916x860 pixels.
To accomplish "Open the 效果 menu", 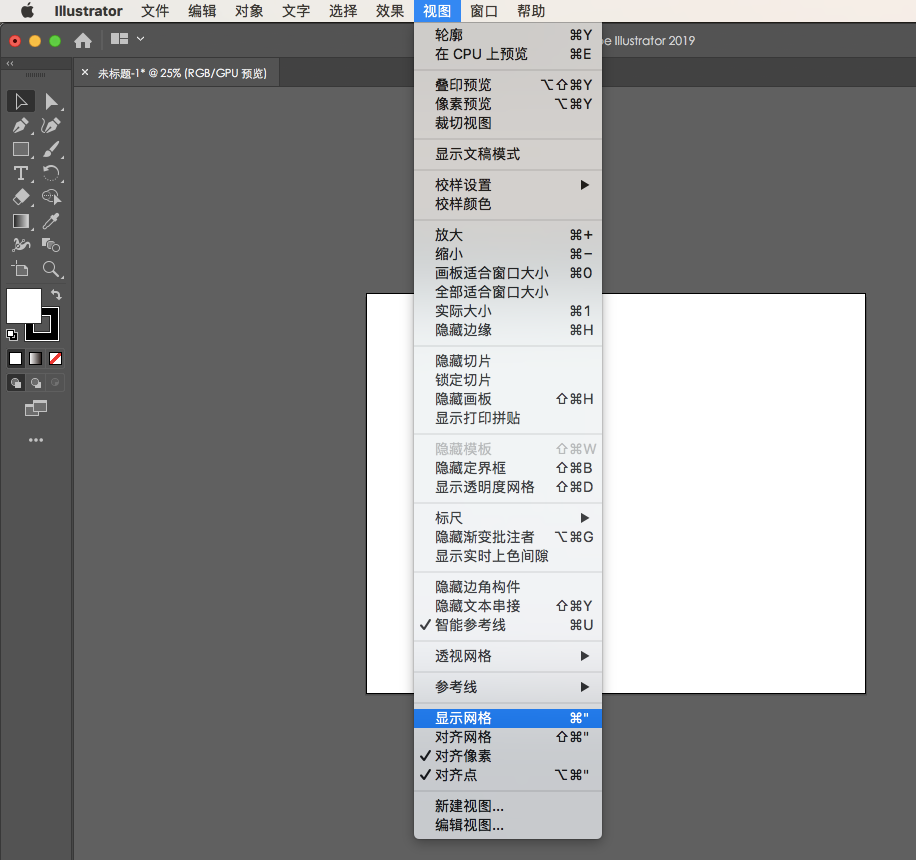I will pyautogui.click(x=390, y=11).
